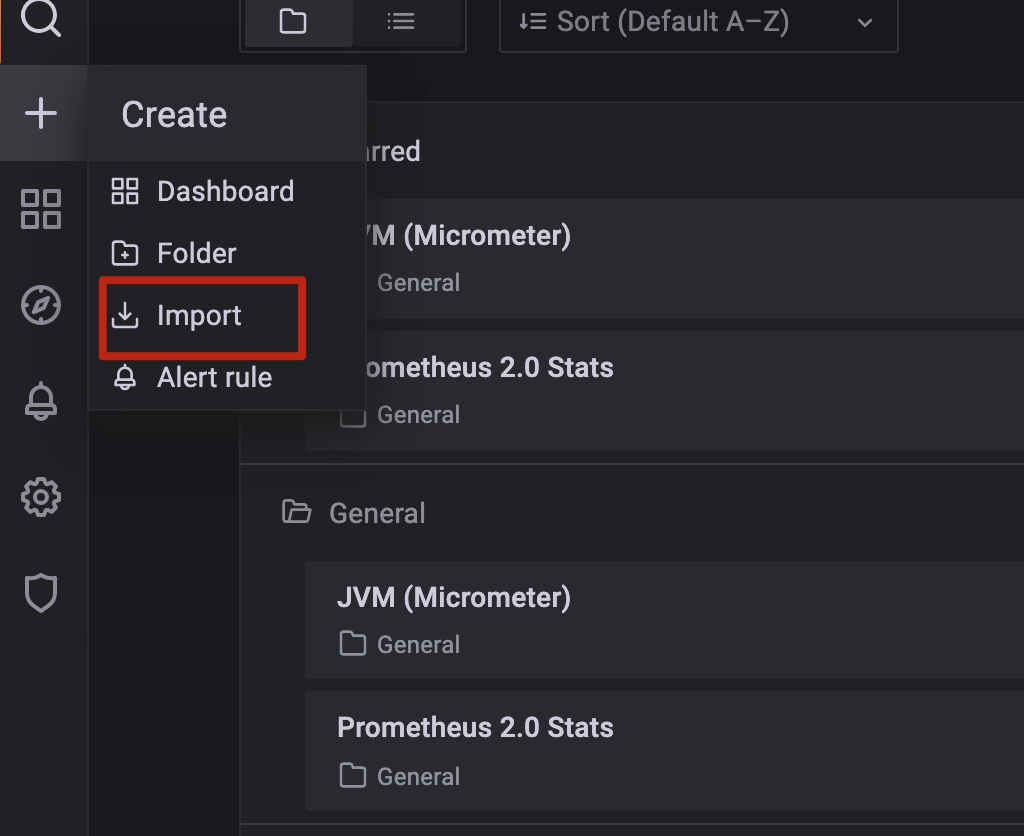Toggle the list view layout icon

[x=401, y=22]
